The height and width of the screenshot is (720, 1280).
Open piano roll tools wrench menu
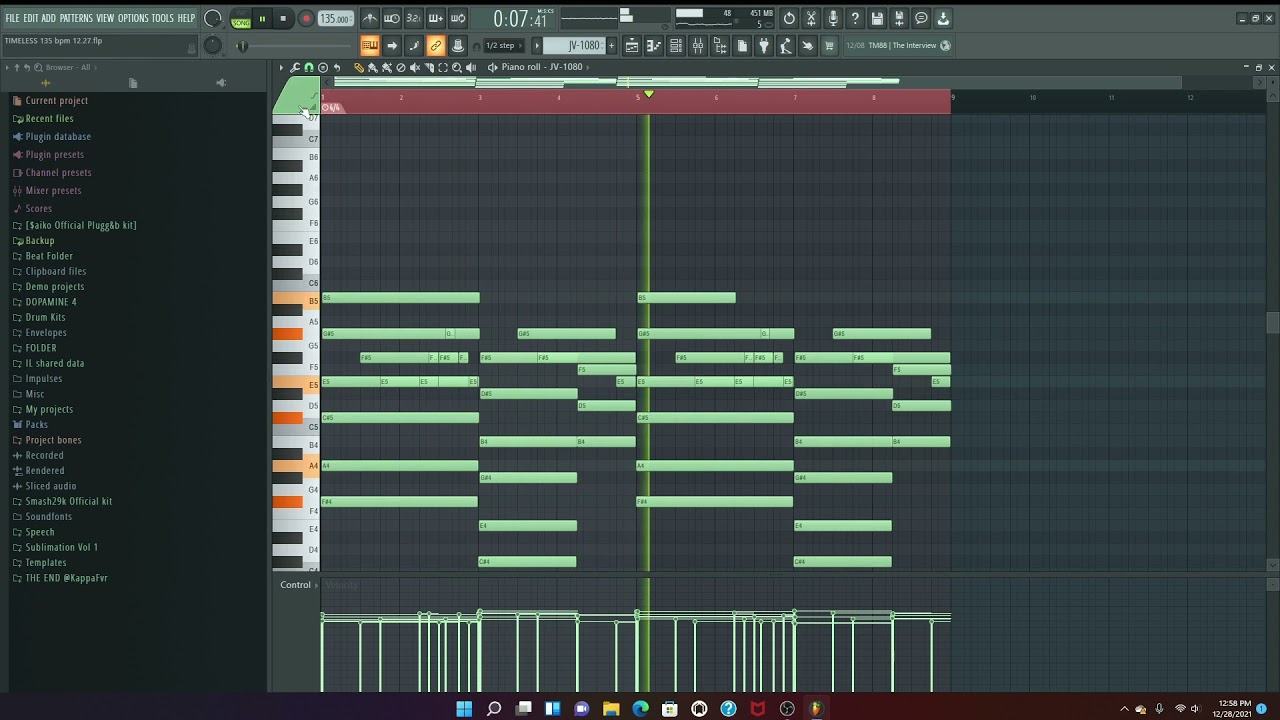(x=295, y=67)
